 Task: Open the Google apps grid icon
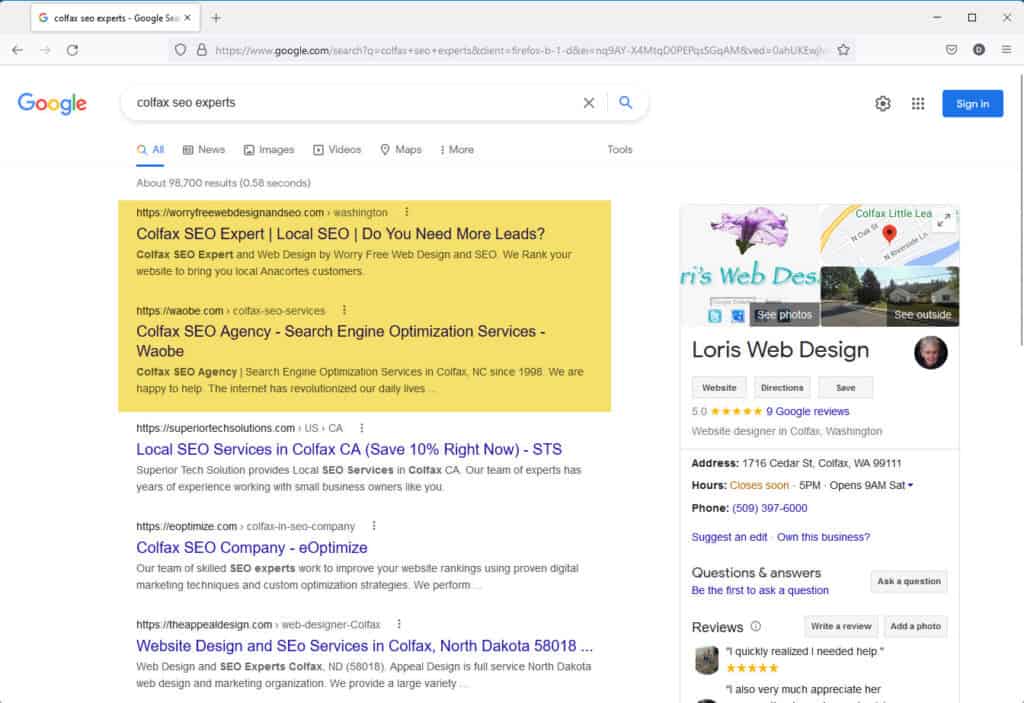(x=918, y=103)
